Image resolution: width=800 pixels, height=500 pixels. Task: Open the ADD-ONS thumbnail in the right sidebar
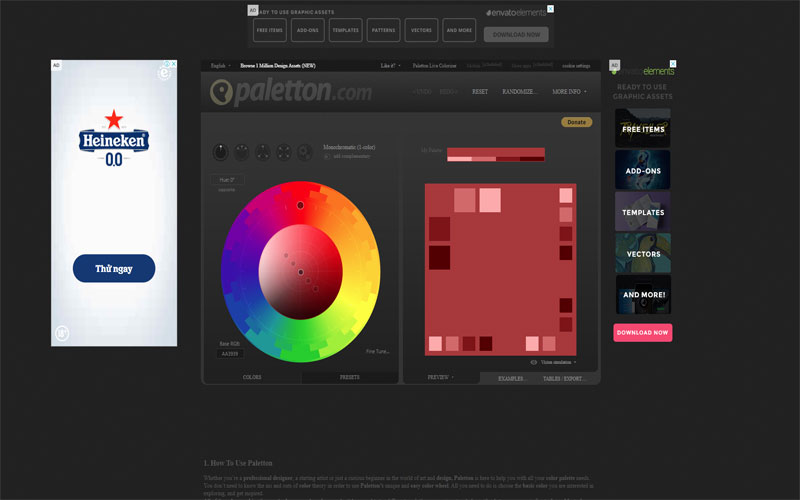pyautogui.click(x=643, y=170)
